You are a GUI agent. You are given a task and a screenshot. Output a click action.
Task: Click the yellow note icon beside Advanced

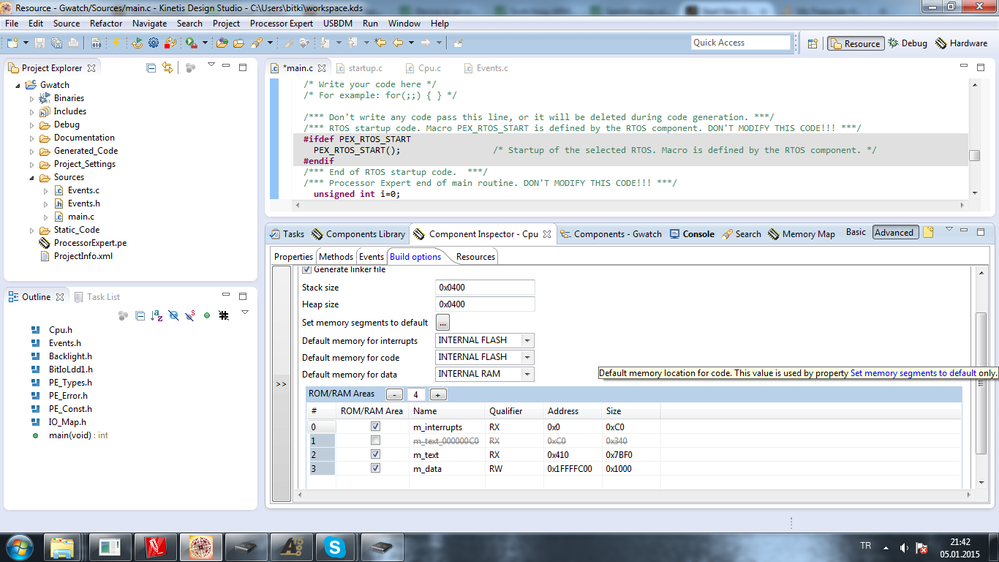point(928,233)
